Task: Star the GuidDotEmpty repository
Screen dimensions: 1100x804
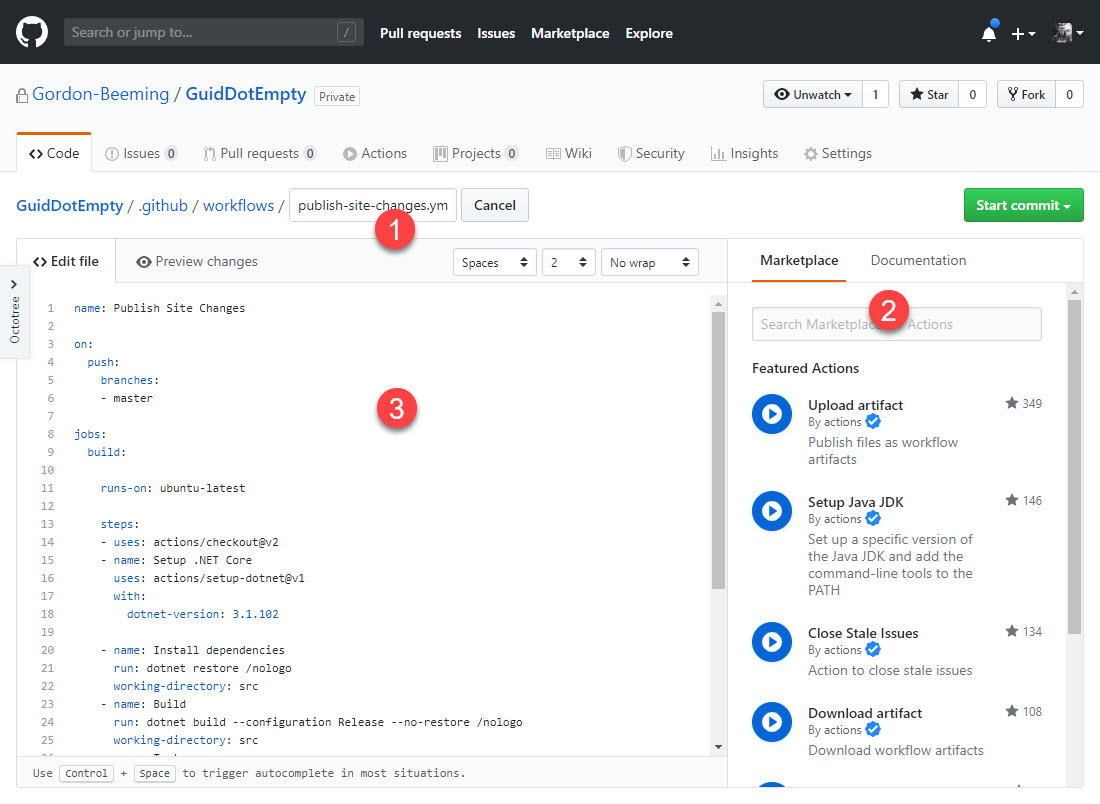Action: [929, 94]
